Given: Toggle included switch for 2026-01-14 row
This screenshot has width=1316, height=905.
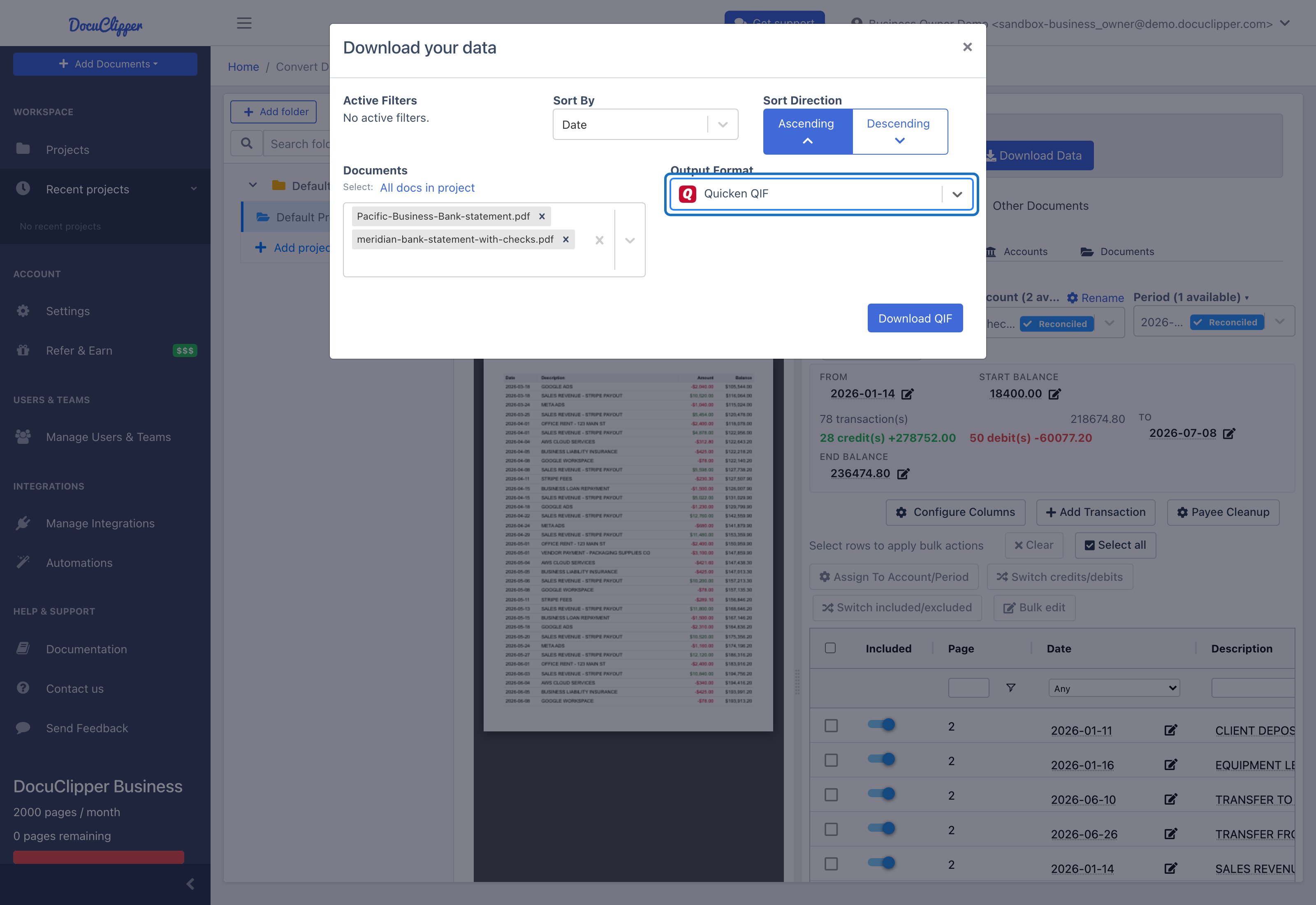Looking at the screenshot, I should [x=881, y=863].
